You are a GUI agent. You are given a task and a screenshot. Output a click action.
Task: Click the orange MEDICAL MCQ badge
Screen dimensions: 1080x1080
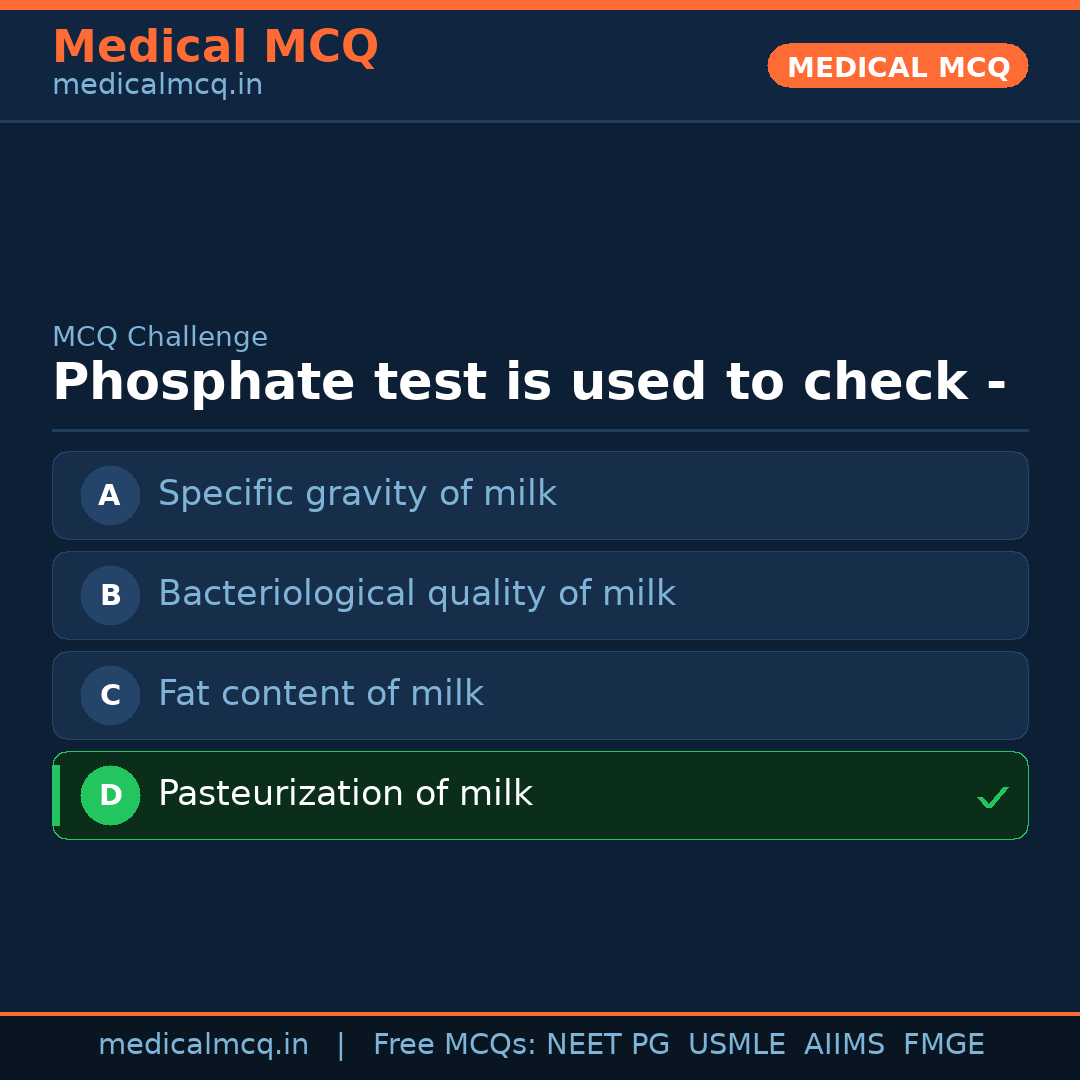[897, 66]
